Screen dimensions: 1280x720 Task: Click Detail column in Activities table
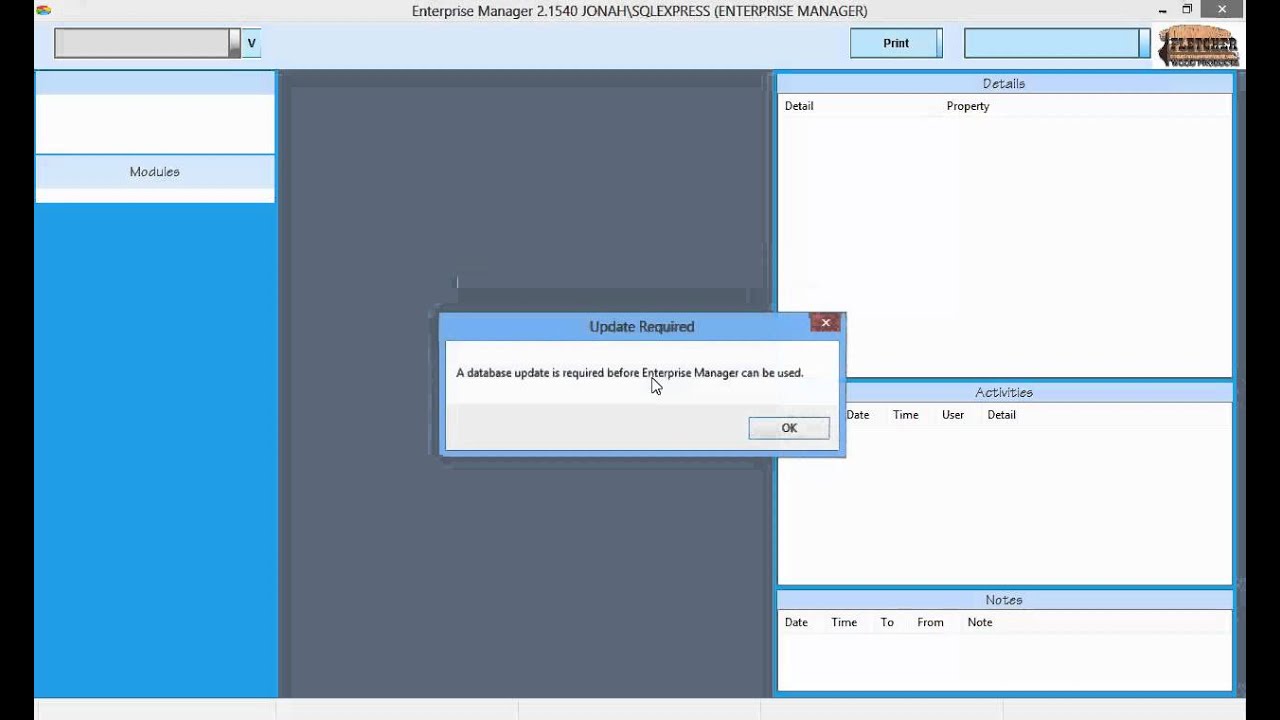tap(1002, 415)
